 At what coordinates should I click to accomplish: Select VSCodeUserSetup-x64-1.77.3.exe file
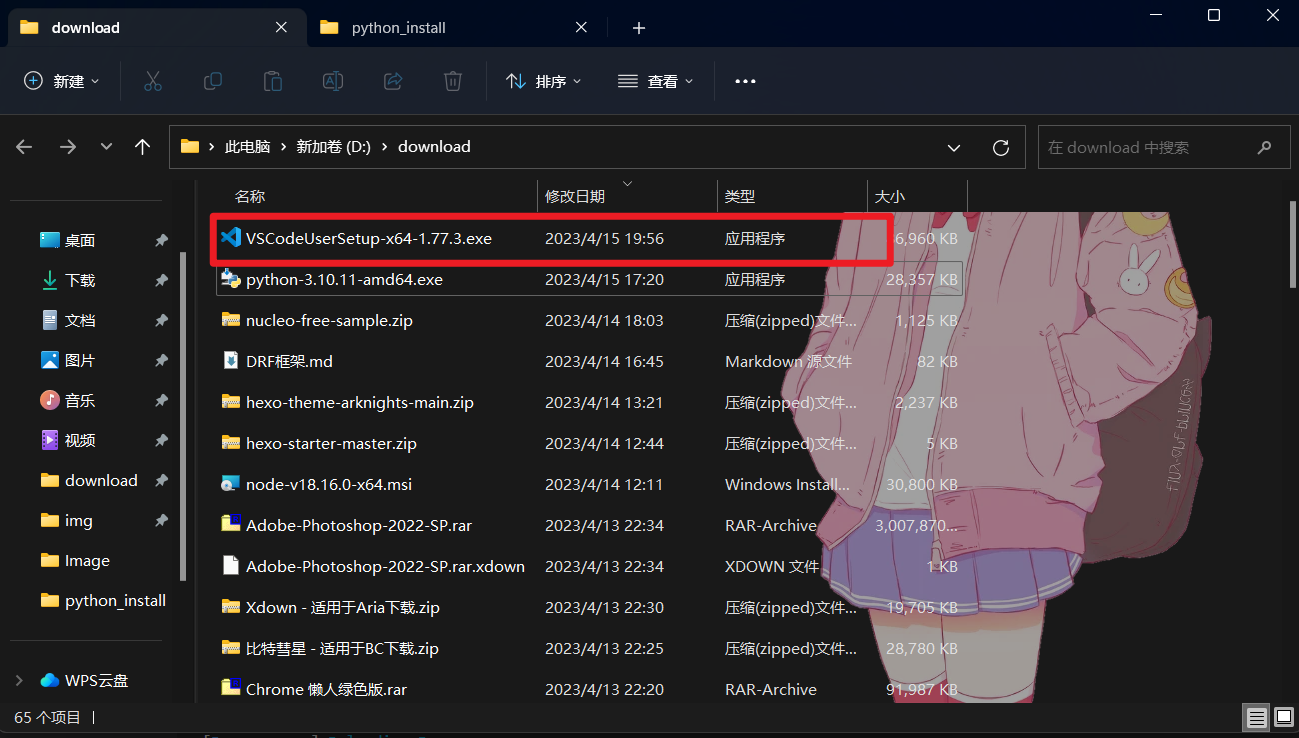[x=368, y=239]
